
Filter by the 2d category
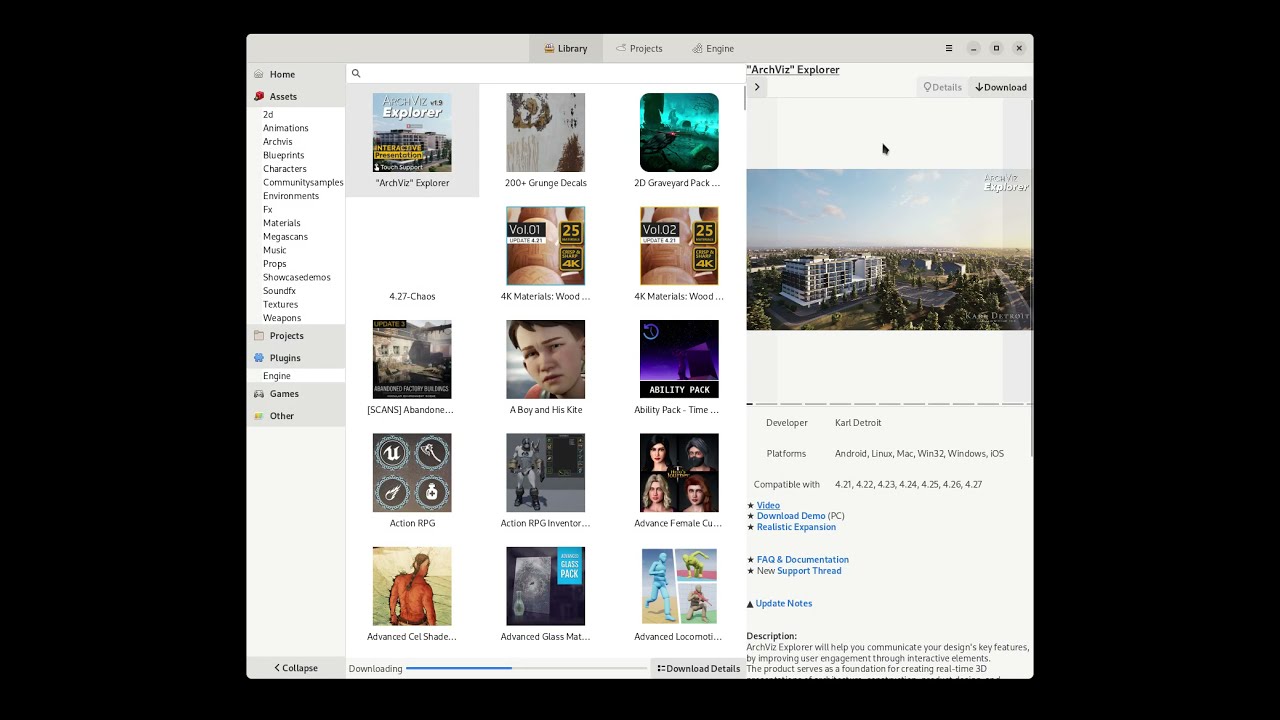[268, 114]
